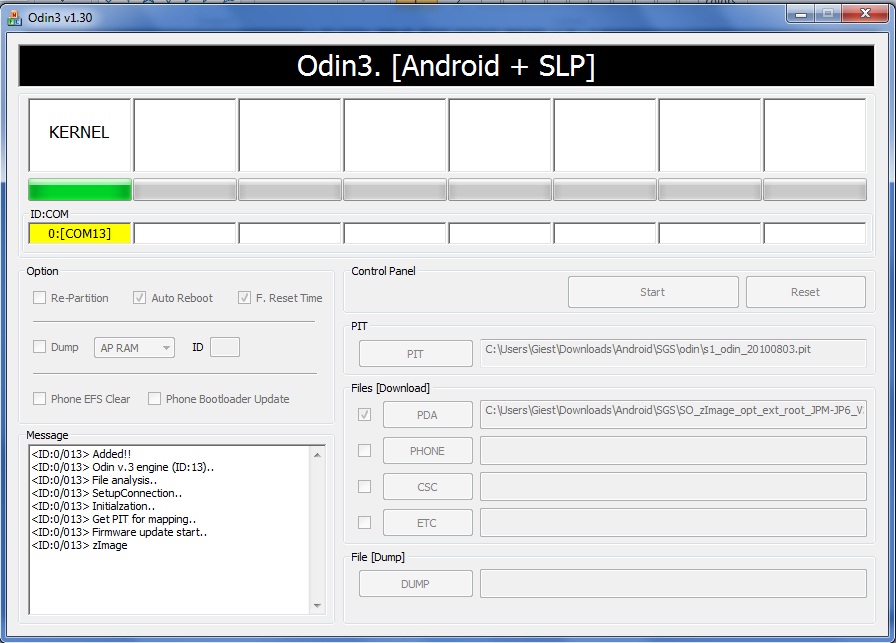The image size is (896, 643).
Task: Click the CSC file path field
Action: [x=673, y=486]
